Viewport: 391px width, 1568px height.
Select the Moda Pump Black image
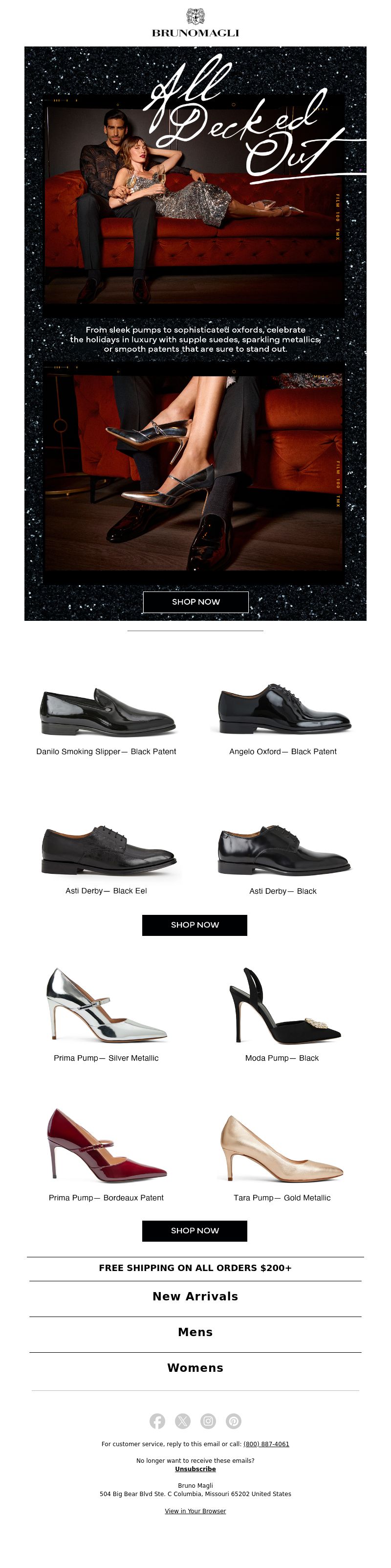(x=283, y=1005)
